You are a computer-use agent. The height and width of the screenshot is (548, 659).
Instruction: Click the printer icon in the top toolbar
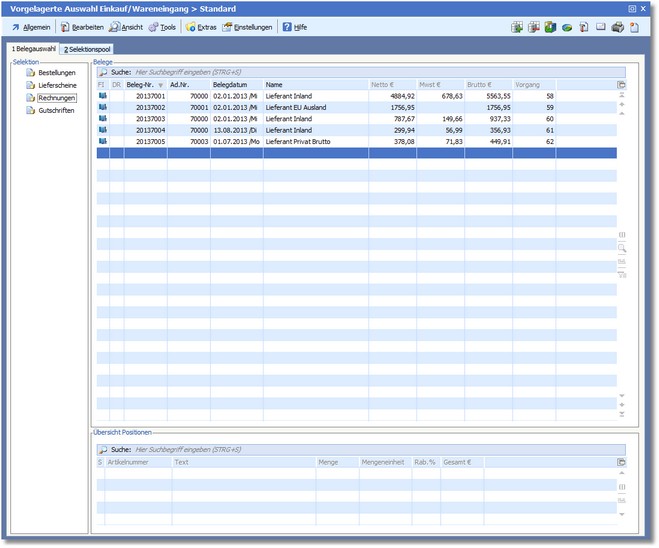[x=618, y=27]
